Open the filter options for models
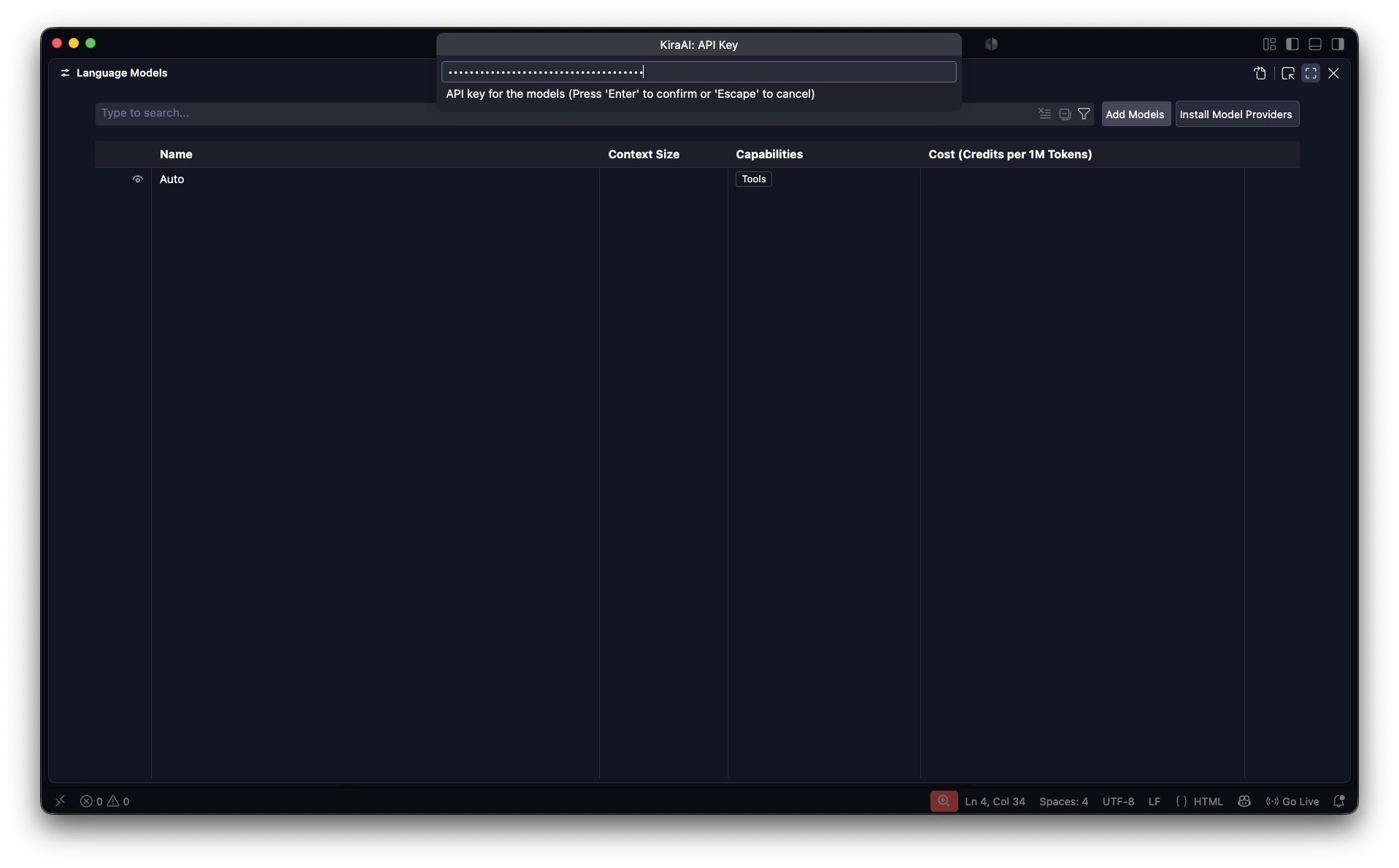Screen dimensions: 1399x868 (1084, 114)
